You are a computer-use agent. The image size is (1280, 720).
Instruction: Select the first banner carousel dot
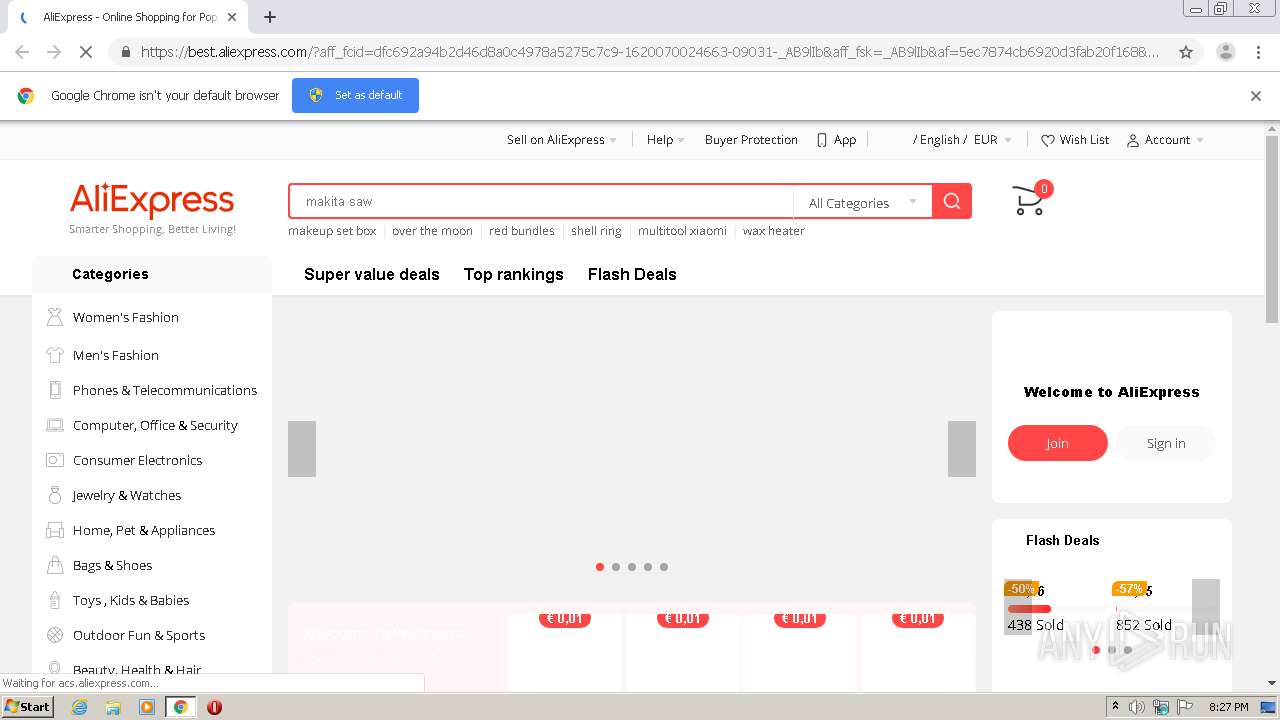[x=600, y=567]
